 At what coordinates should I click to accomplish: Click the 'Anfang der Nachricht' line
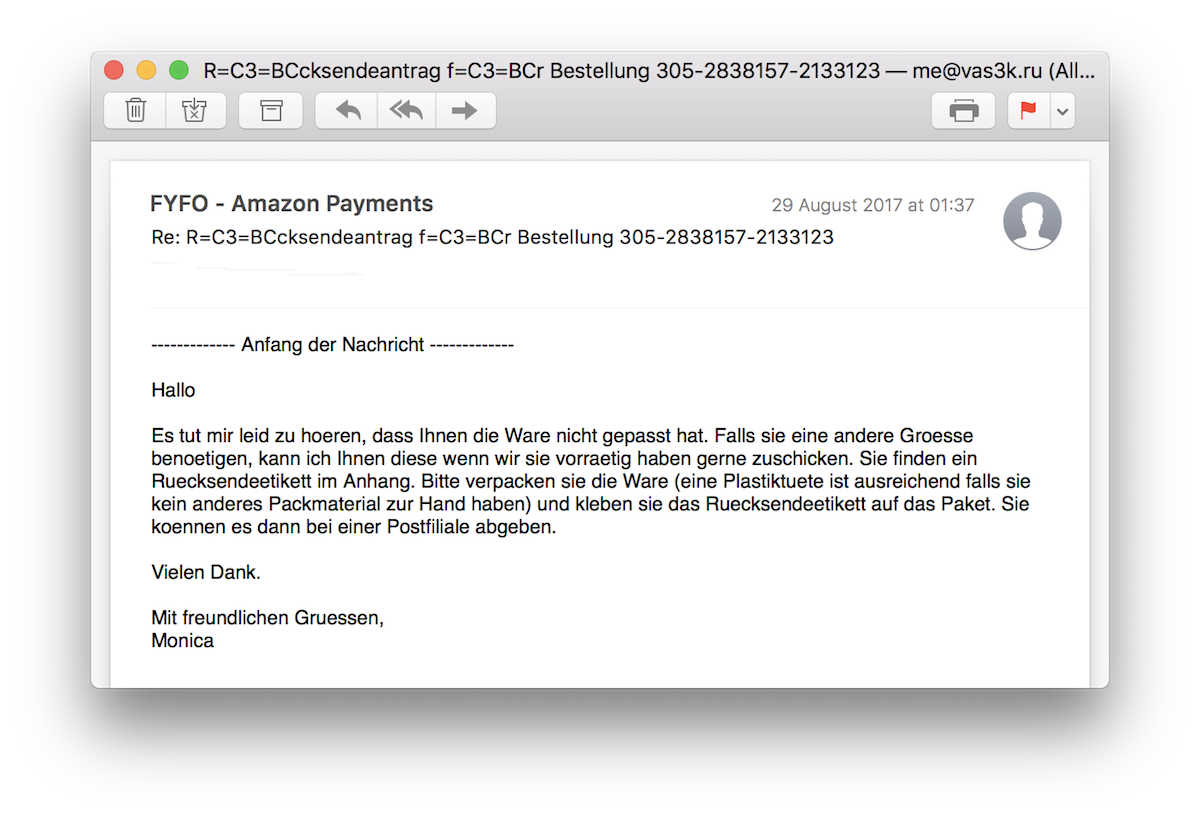click(x=332, y=345)
